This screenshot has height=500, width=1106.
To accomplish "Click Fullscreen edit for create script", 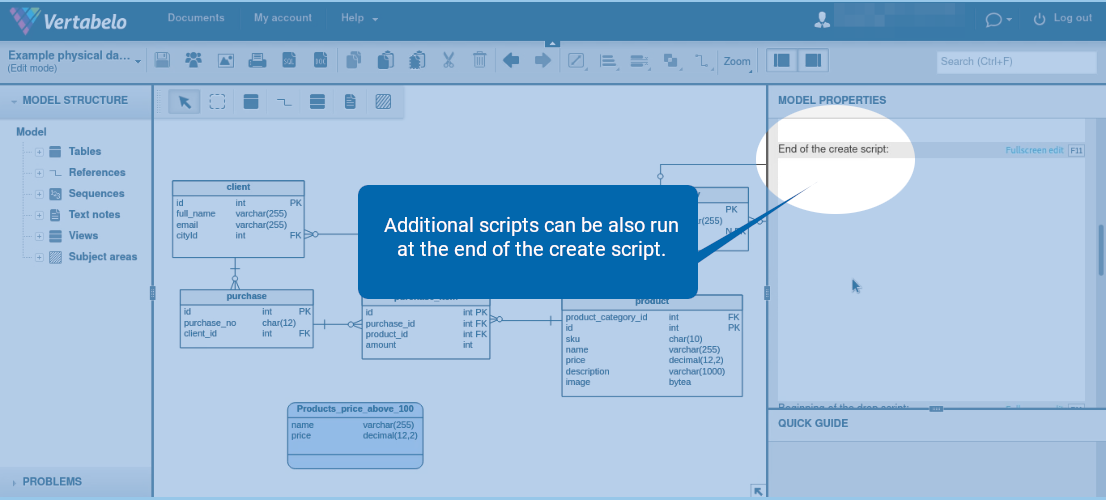I will (1034, 150).
